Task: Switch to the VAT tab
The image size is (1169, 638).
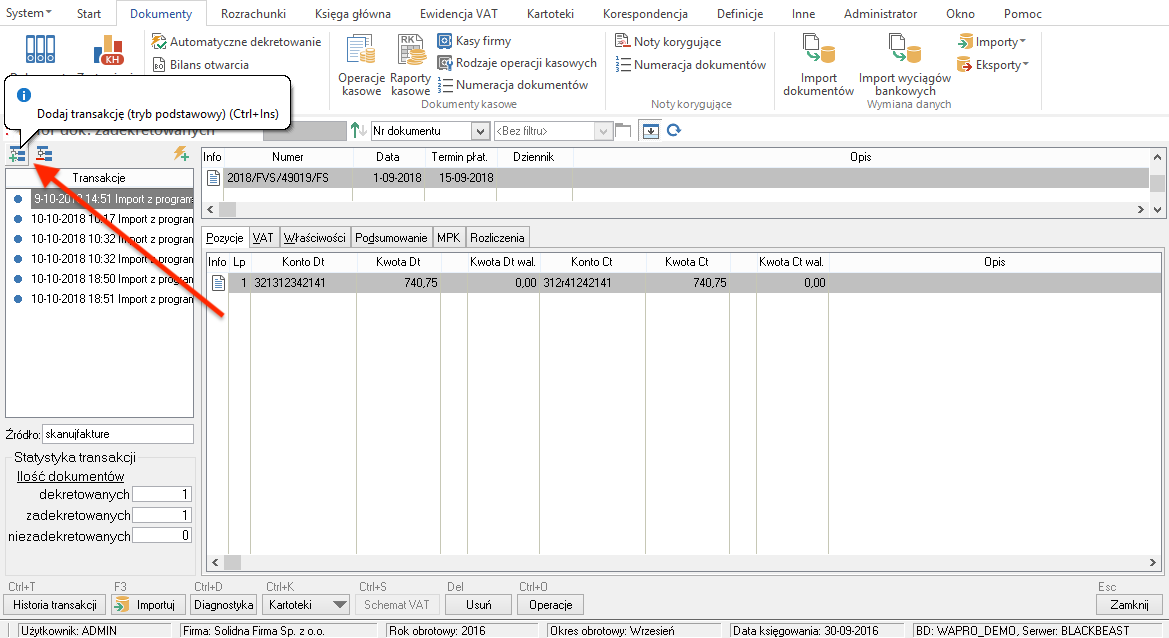Action: 263,238
